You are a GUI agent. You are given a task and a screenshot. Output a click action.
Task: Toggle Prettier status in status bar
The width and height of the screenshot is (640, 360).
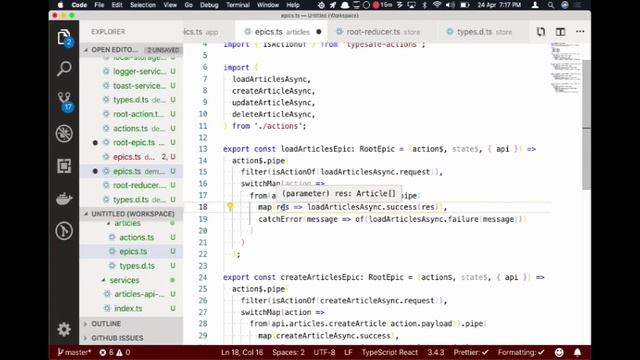(x=471, y=352)
